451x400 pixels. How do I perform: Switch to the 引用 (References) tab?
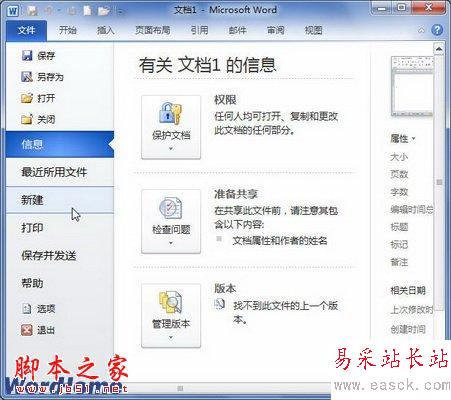pos(199,30)
